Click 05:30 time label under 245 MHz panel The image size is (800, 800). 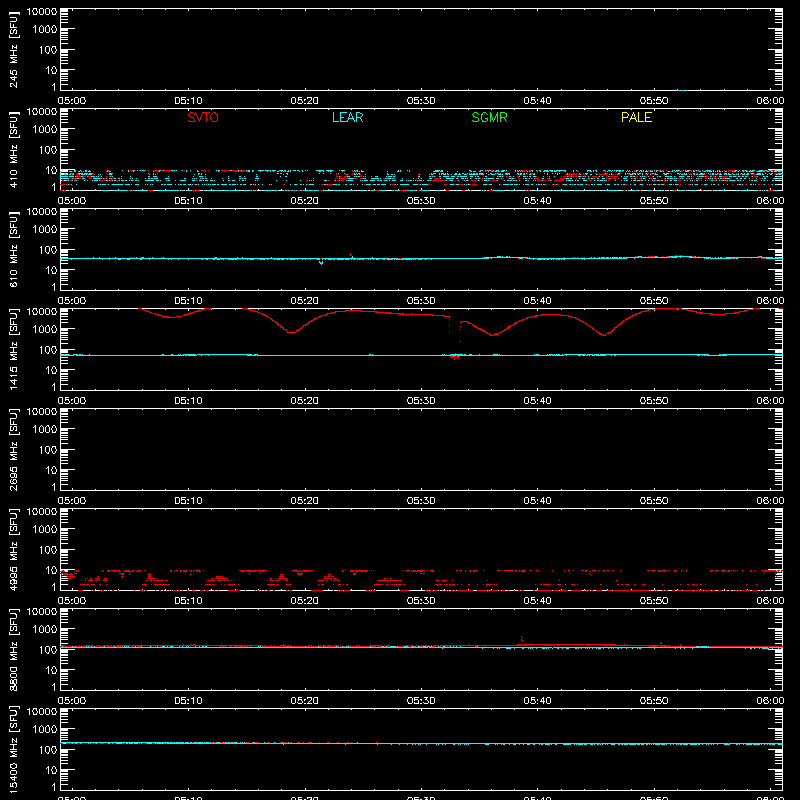coord(421,101)
